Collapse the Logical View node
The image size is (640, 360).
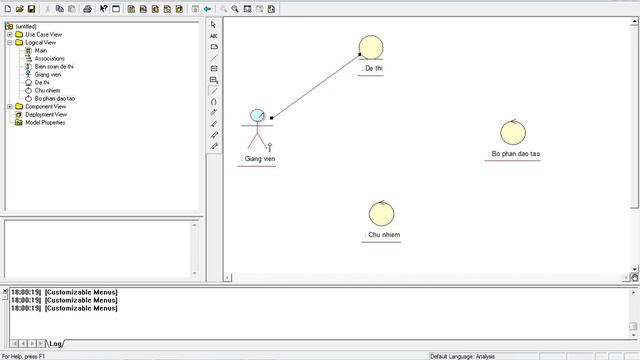(10, 42)
